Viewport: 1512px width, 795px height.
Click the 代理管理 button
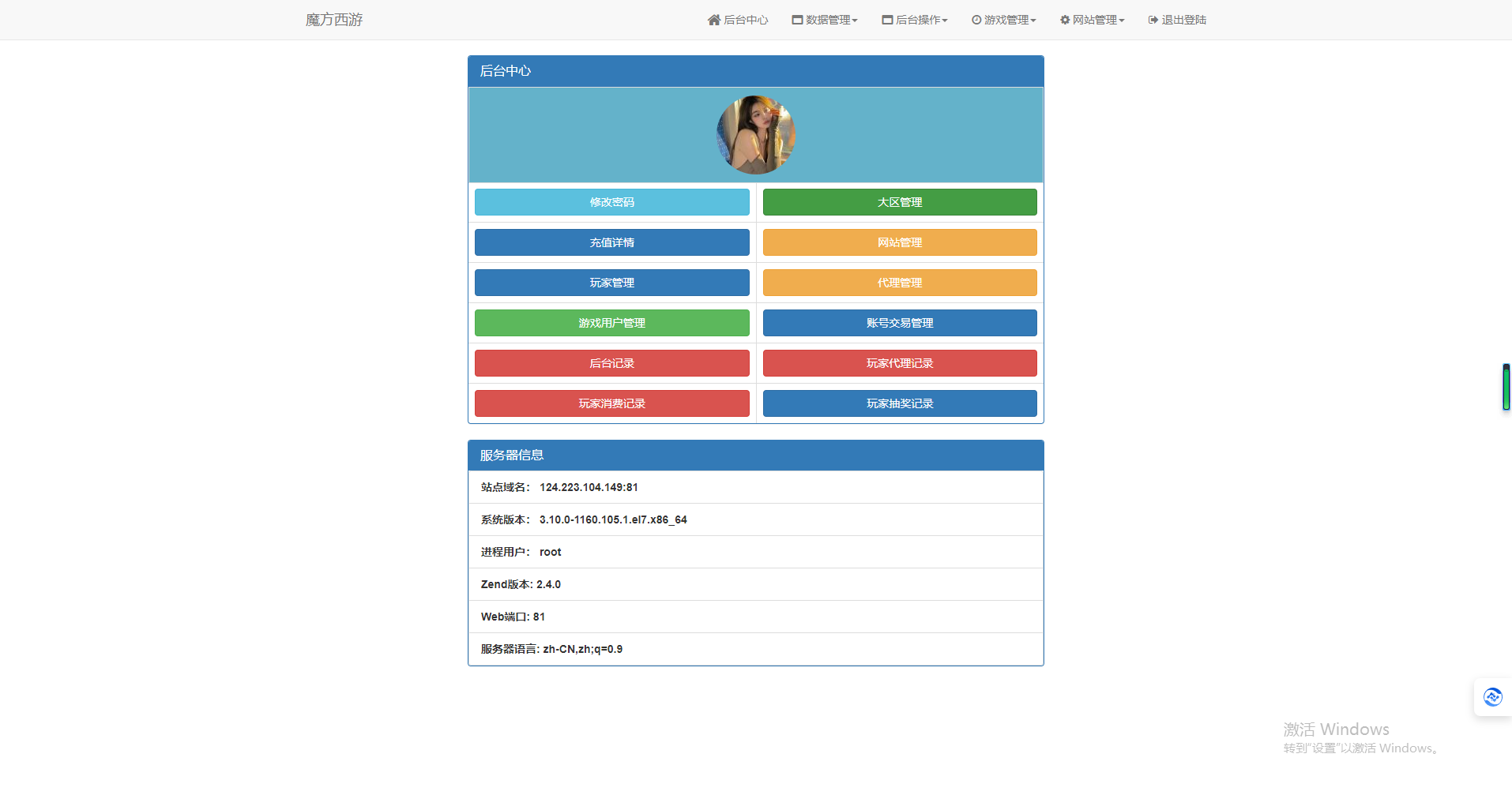(x=900, y=283)
